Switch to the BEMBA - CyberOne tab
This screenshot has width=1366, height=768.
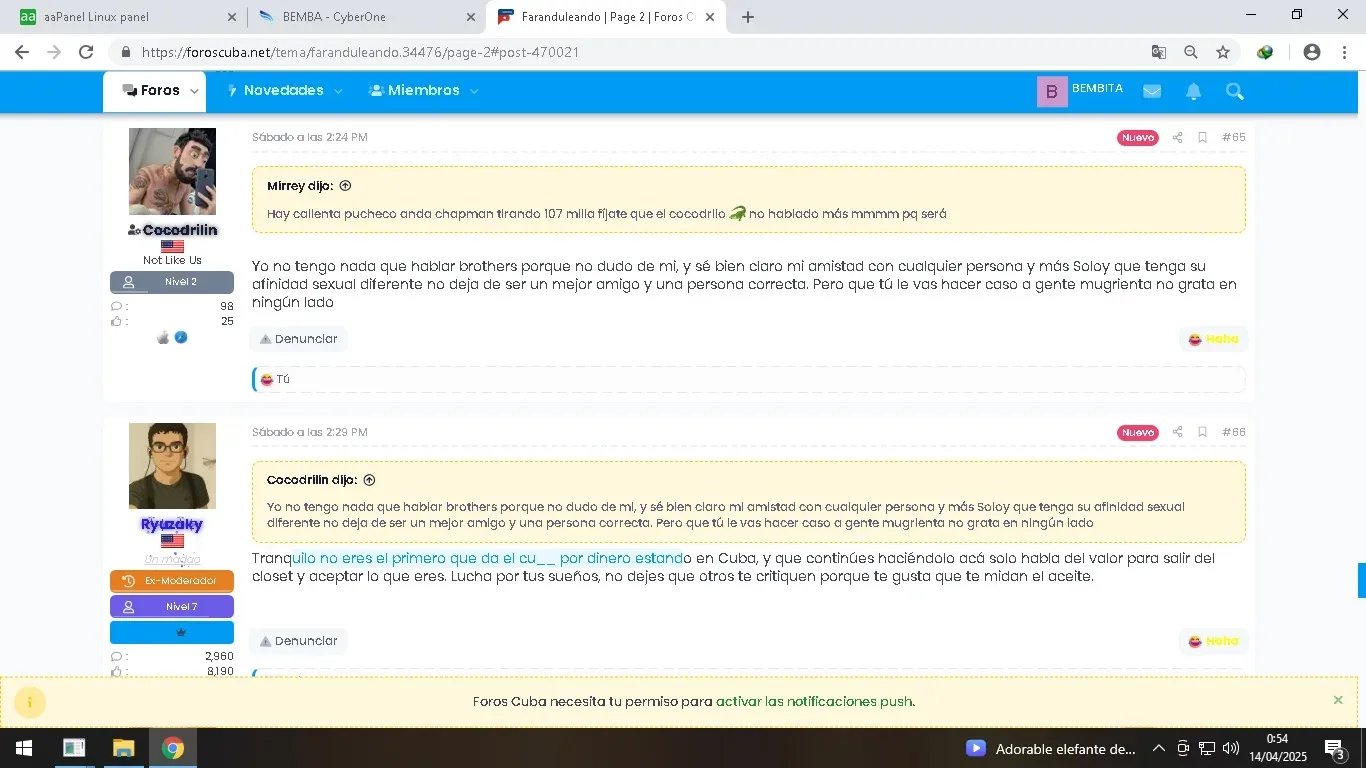coord(366,17)
